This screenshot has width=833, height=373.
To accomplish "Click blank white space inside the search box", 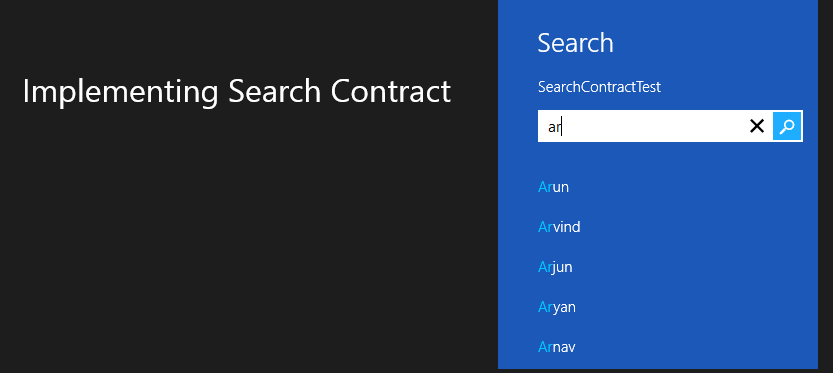I will 653,126.
